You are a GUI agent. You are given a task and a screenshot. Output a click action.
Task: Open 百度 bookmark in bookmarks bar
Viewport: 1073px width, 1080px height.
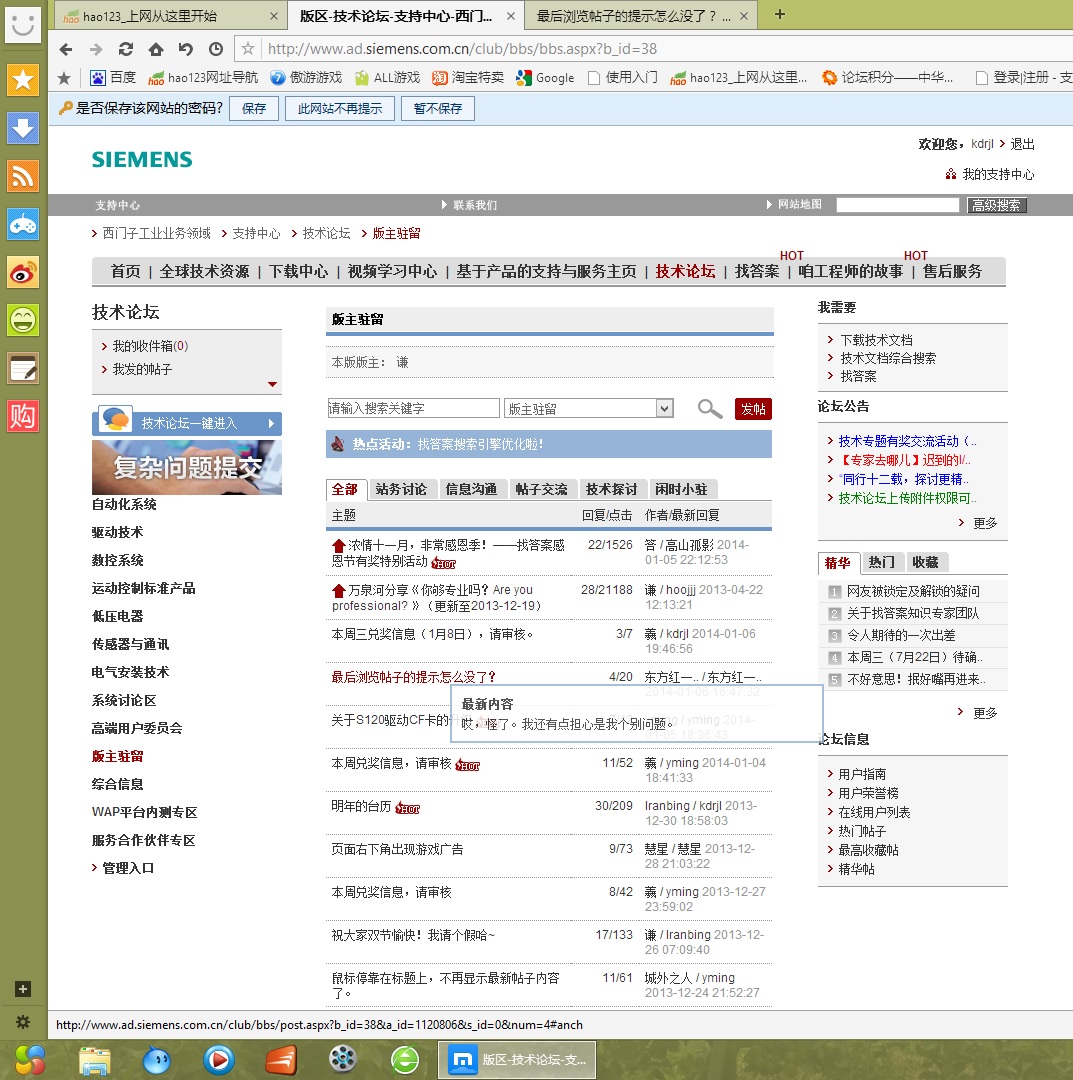coord(114,78)
